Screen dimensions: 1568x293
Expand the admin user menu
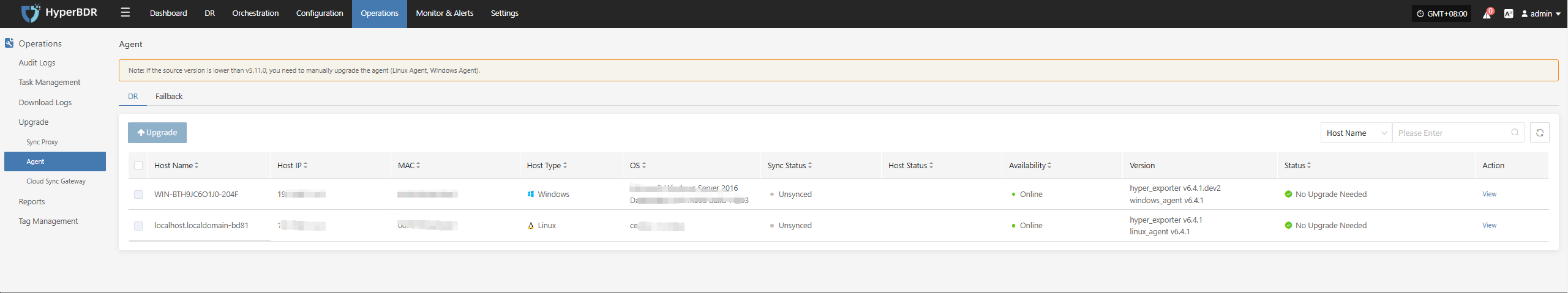pyautogui.click(x=1540, y=13)
